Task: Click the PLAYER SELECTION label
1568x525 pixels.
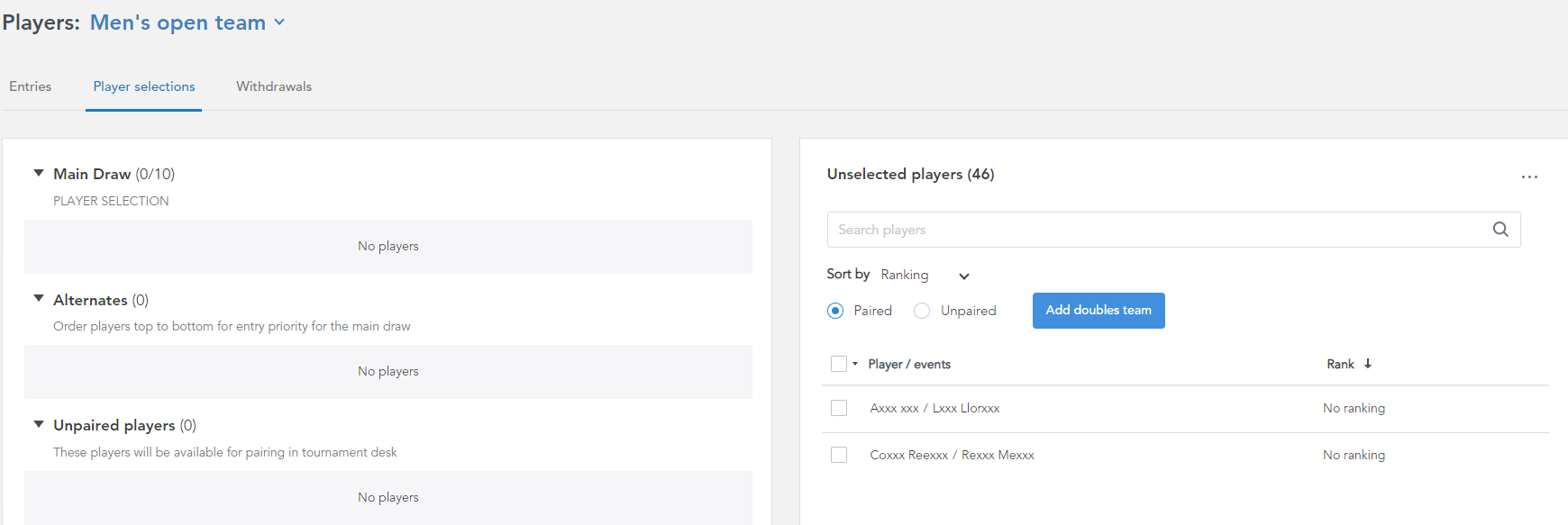Action: click(111, 201)
